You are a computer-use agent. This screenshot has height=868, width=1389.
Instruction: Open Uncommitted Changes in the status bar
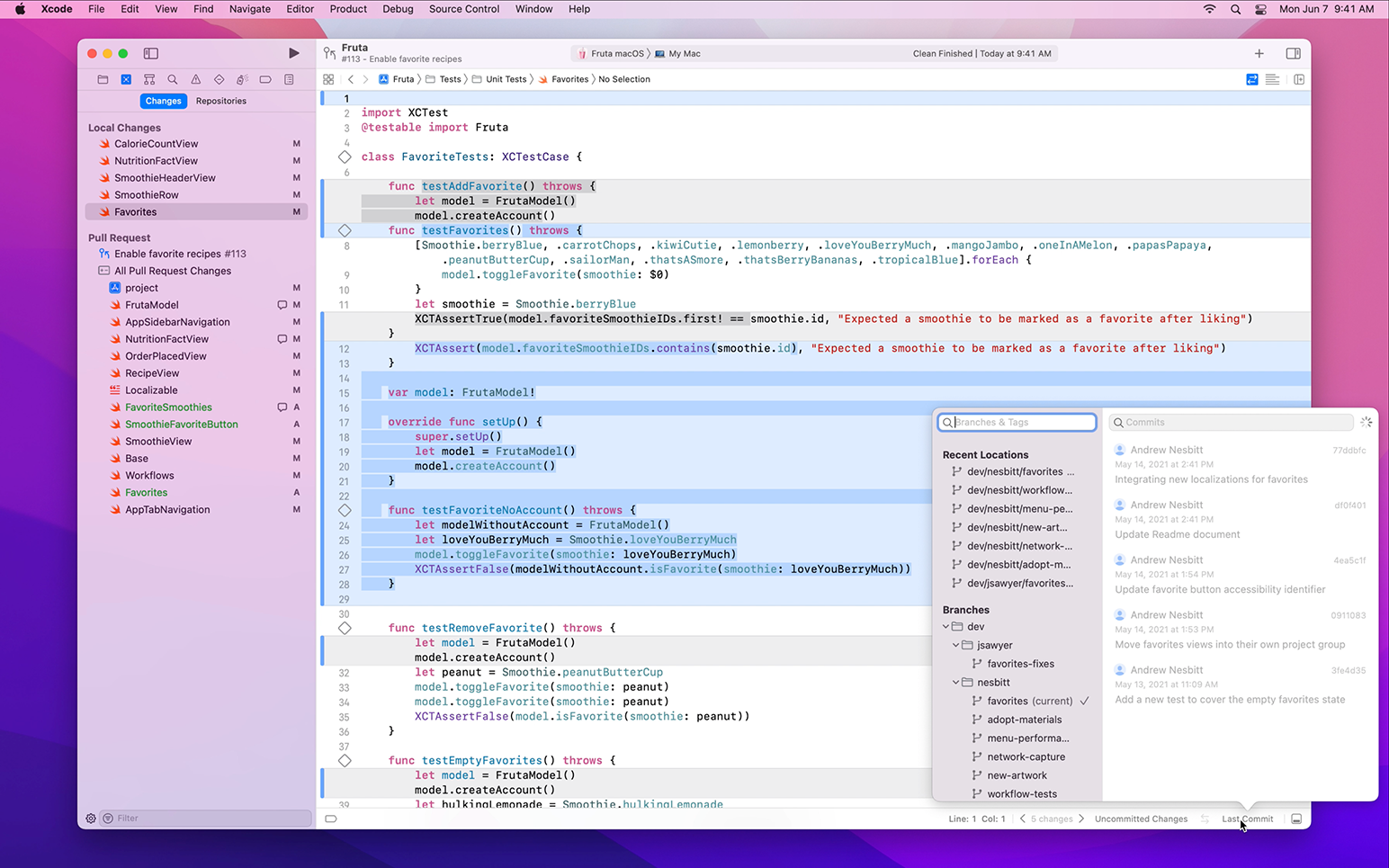pos(1140,819)
